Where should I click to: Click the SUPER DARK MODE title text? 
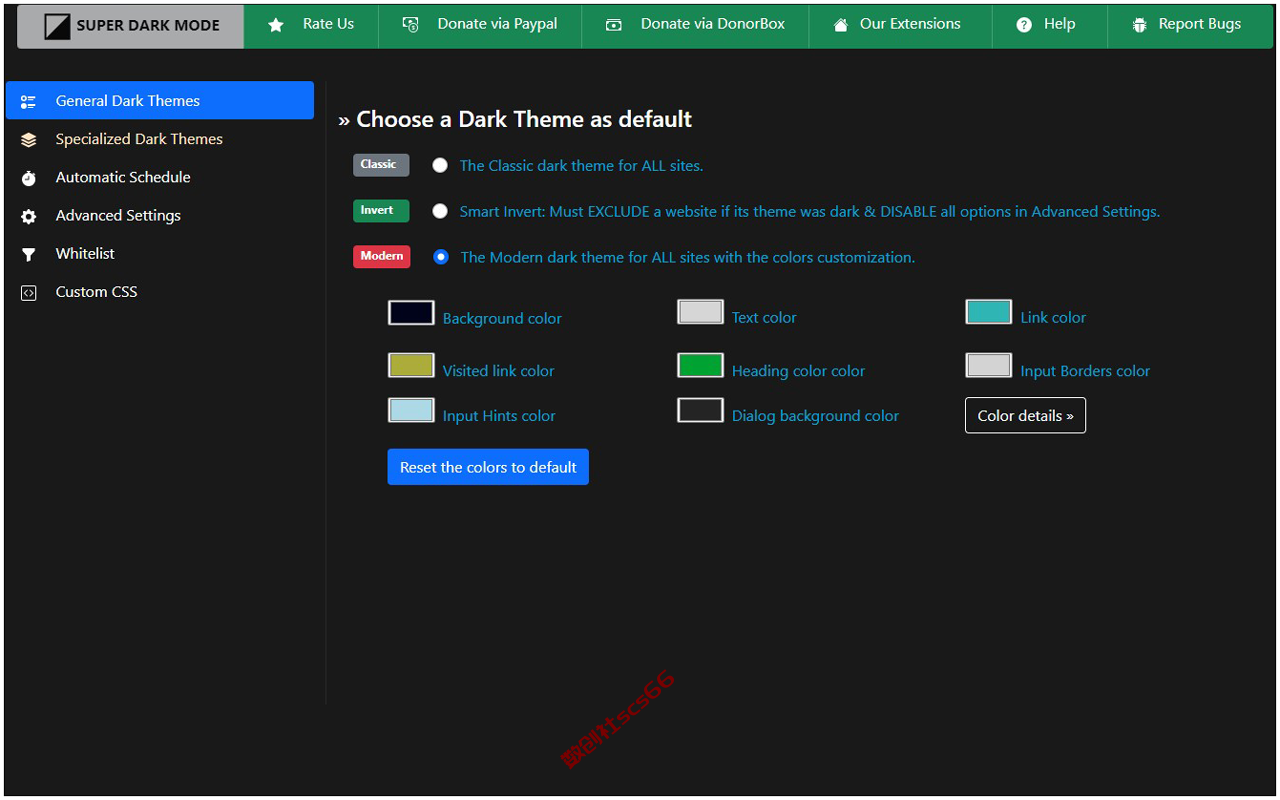coord(148,26)
